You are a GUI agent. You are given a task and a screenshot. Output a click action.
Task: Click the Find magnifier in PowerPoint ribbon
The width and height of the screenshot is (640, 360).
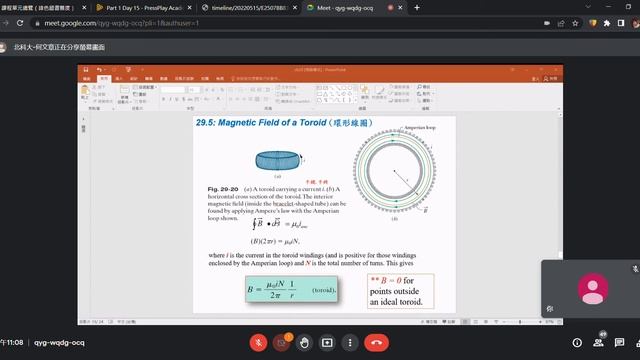(423, 87)
